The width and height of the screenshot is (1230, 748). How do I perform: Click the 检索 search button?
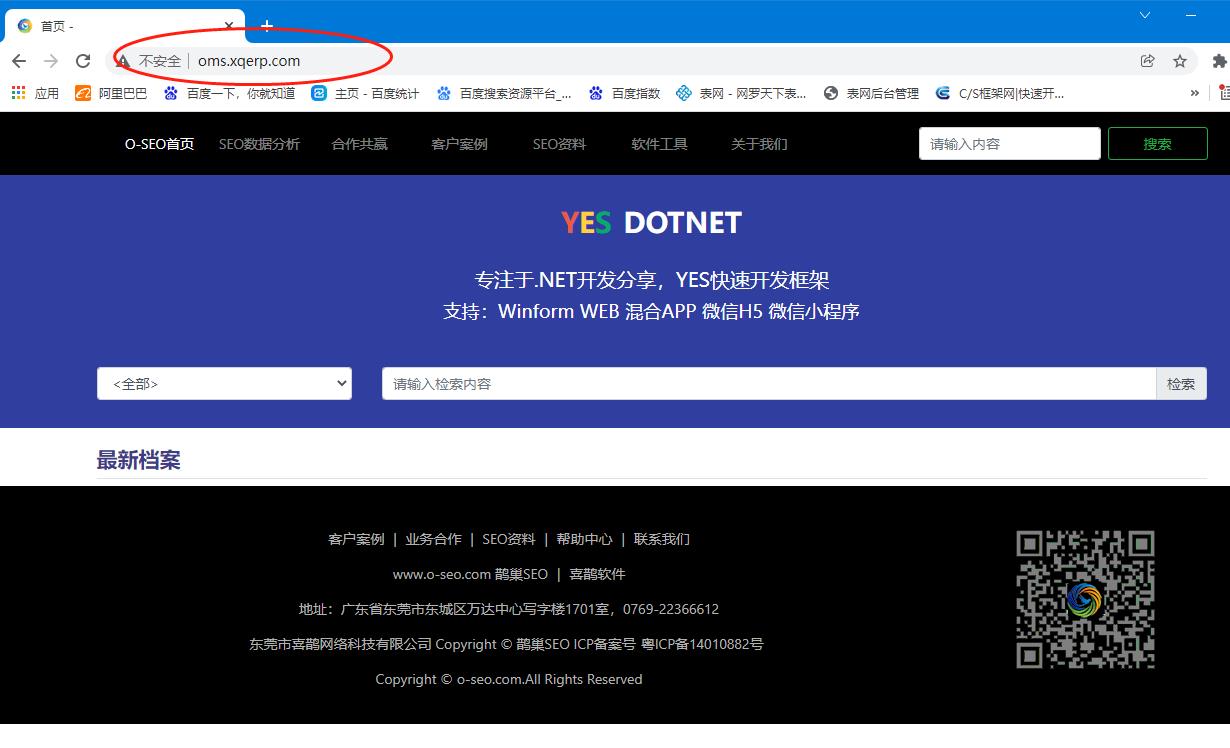coord(1181,384)
